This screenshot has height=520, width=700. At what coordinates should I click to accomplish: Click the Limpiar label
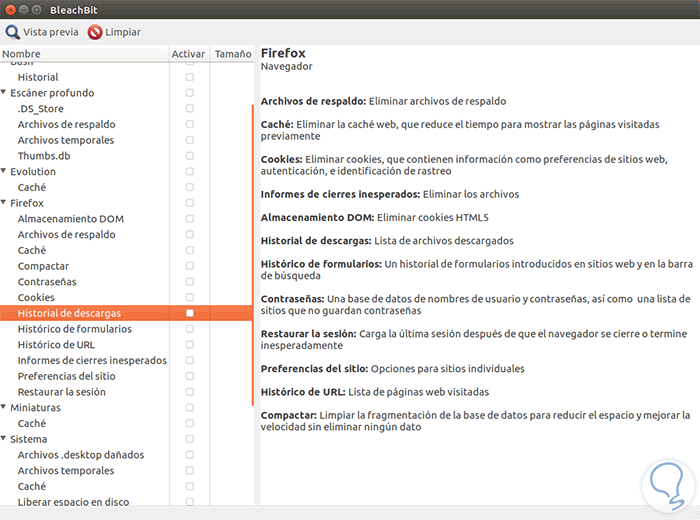tap(123, 32)
